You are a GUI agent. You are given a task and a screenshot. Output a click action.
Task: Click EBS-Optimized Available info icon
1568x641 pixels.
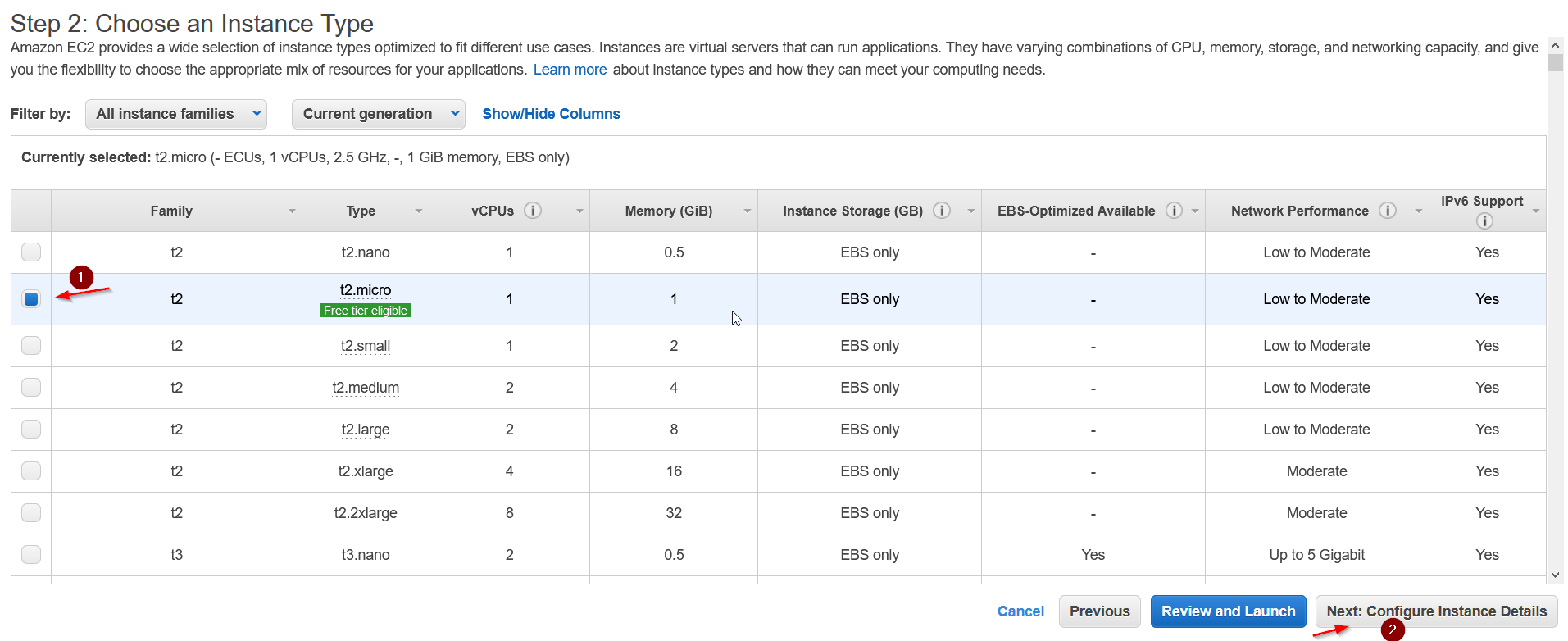click(x=1174, y=211)
